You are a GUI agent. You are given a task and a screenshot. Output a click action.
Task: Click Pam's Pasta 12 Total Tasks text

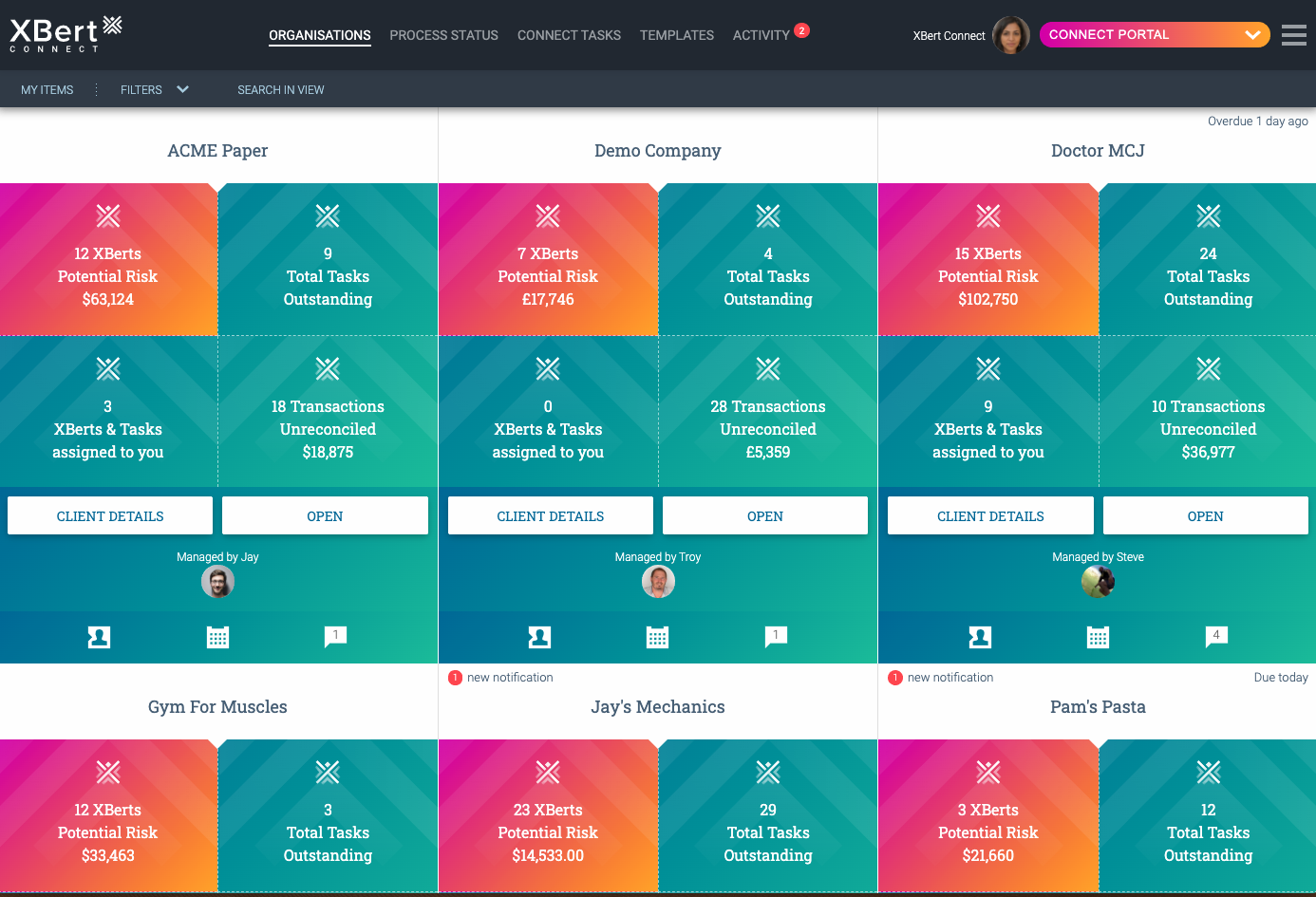click(x=1208, y=832)
